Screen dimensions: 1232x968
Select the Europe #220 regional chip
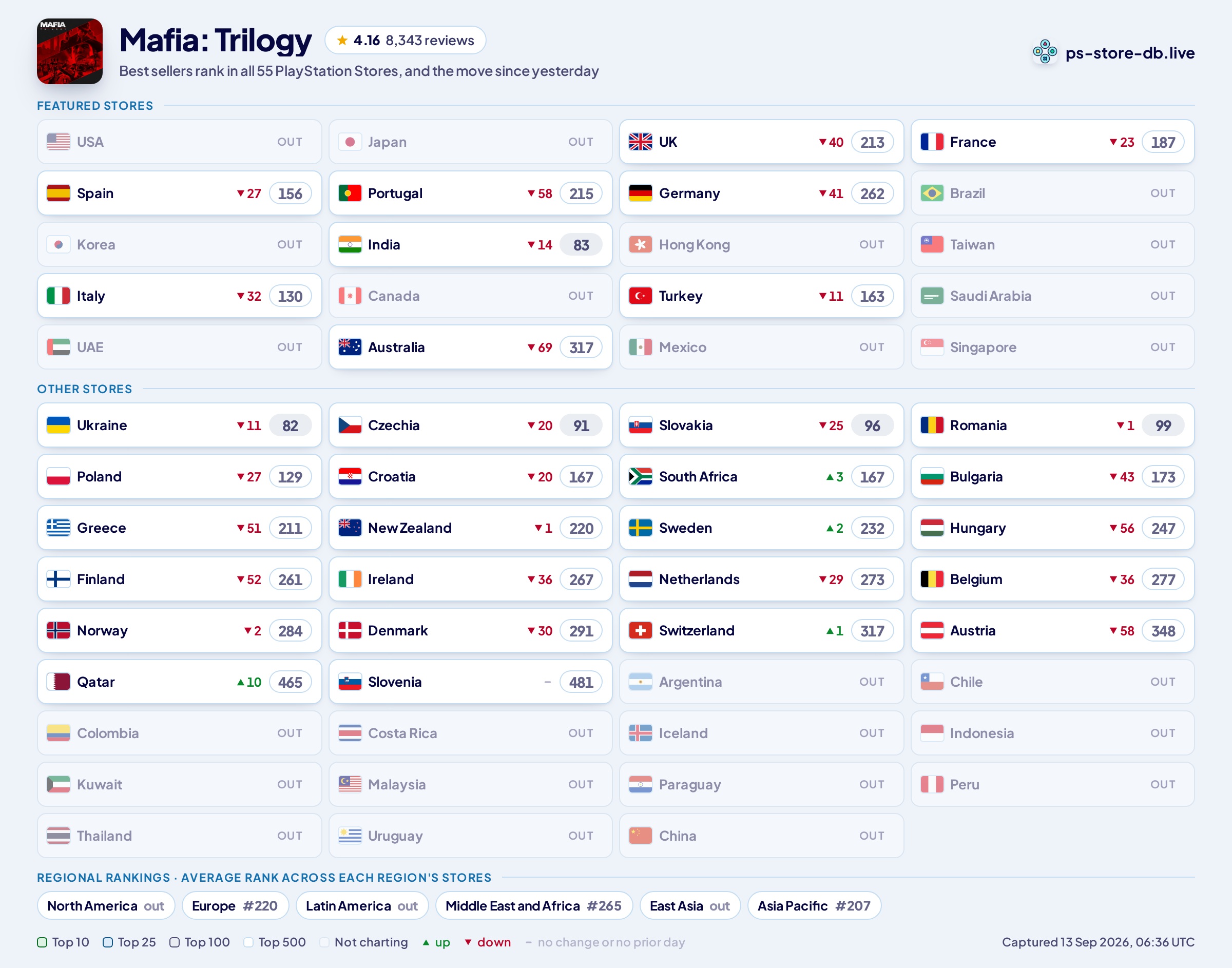pos(235,906)
